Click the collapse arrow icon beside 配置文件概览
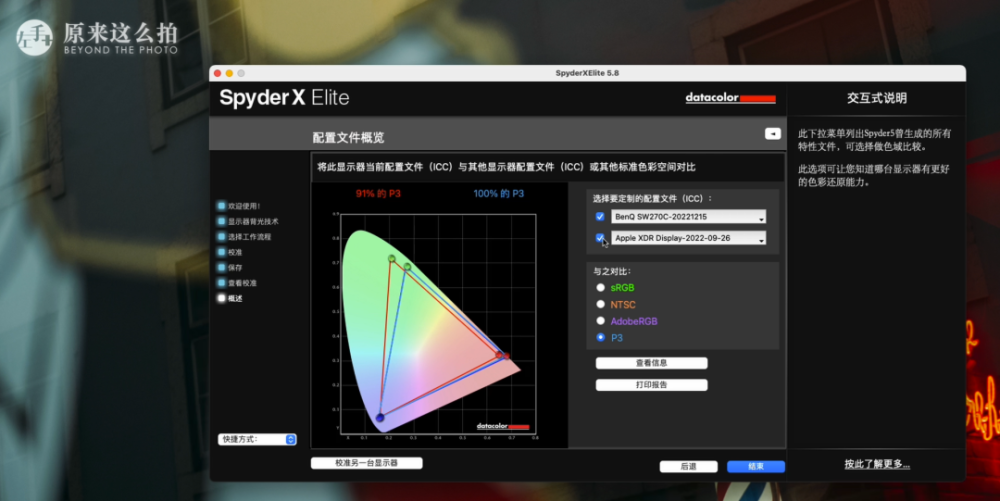Screen dimensions: 1000x501 [x=772, y=134]
